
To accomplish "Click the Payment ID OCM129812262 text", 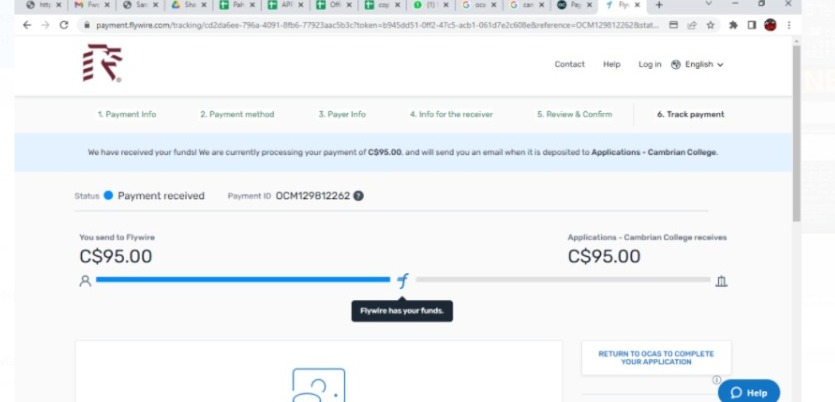I will click(x=313, y=196).
